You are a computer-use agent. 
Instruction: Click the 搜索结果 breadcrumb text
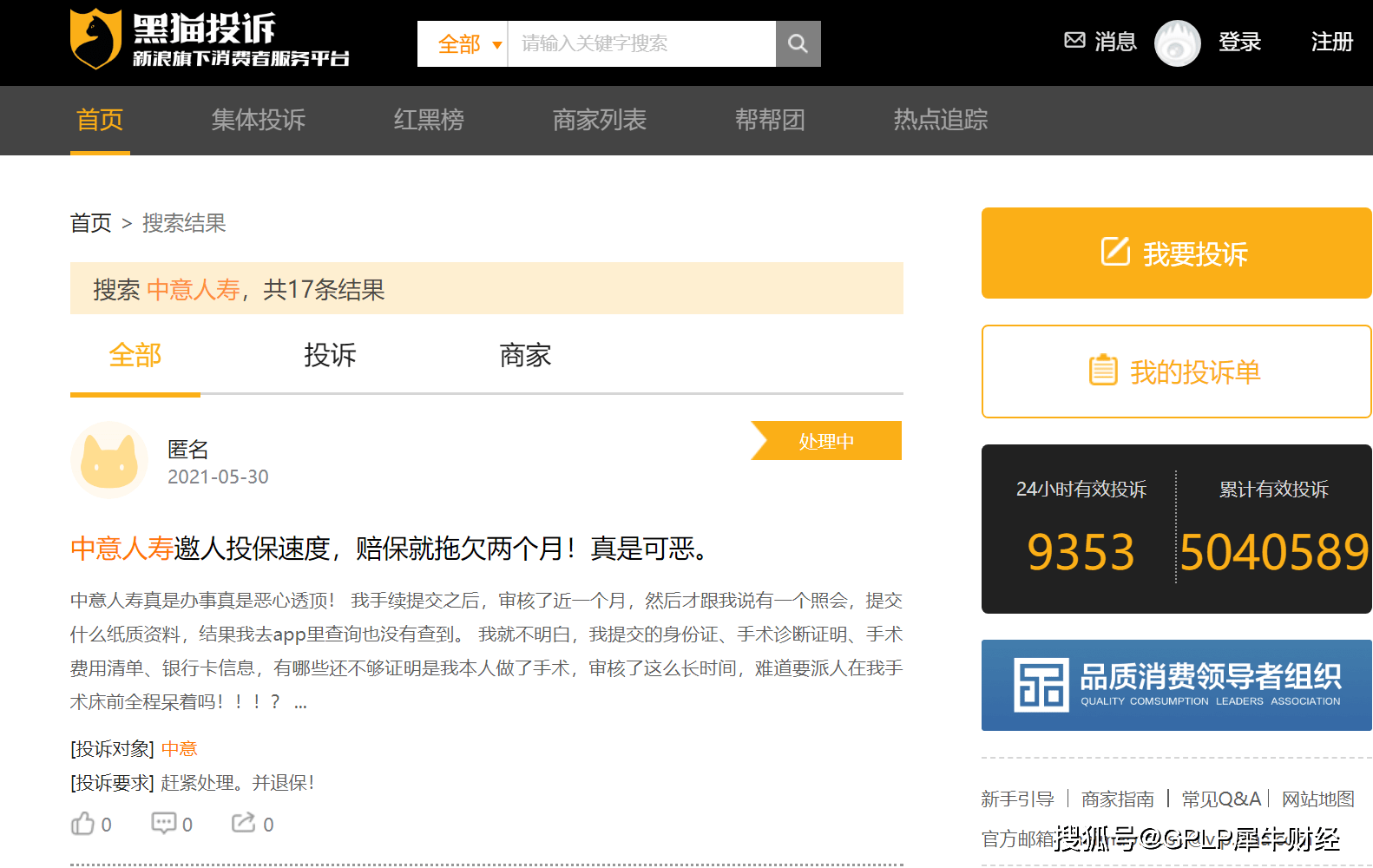pos(184,223)
